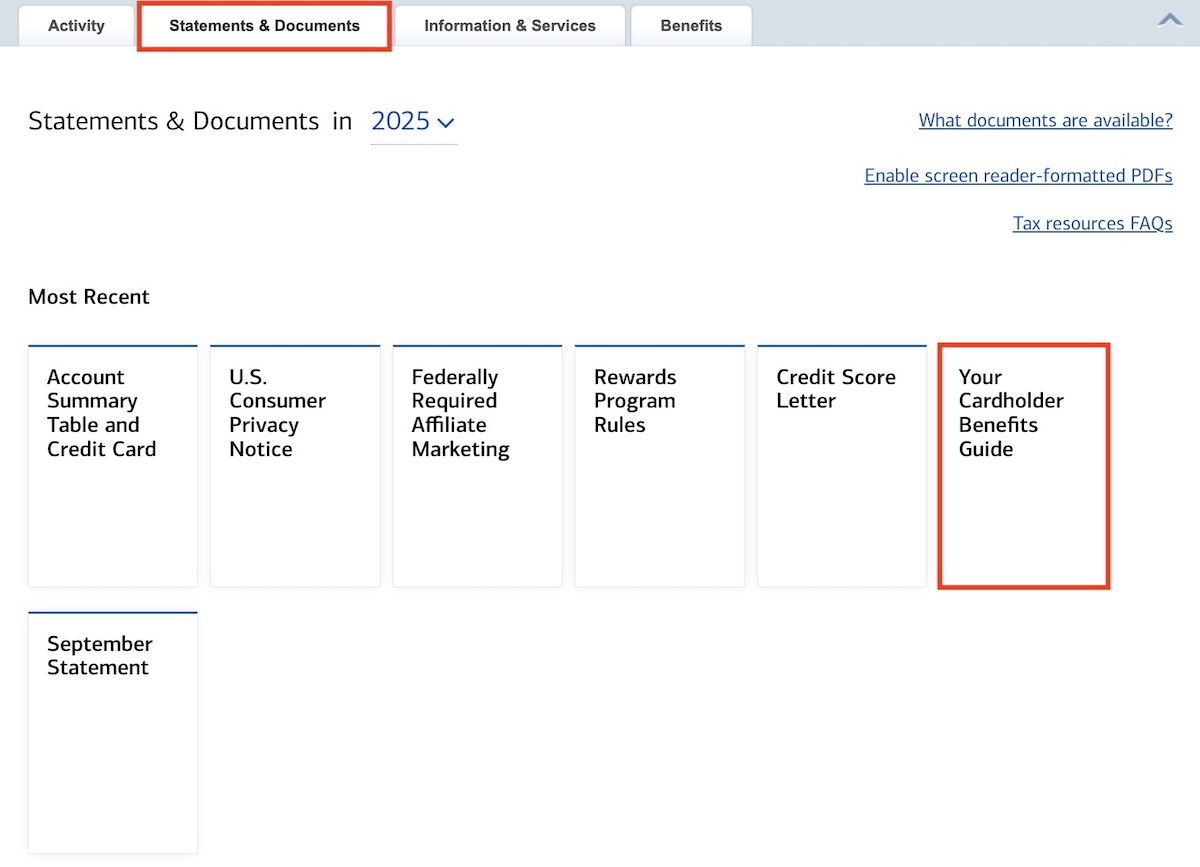Image resolution: width=1200 pixels, height=867 pixels.
Task: Click the word 'in' before the year
Action: pyautogui.click(x=343, y=122)
